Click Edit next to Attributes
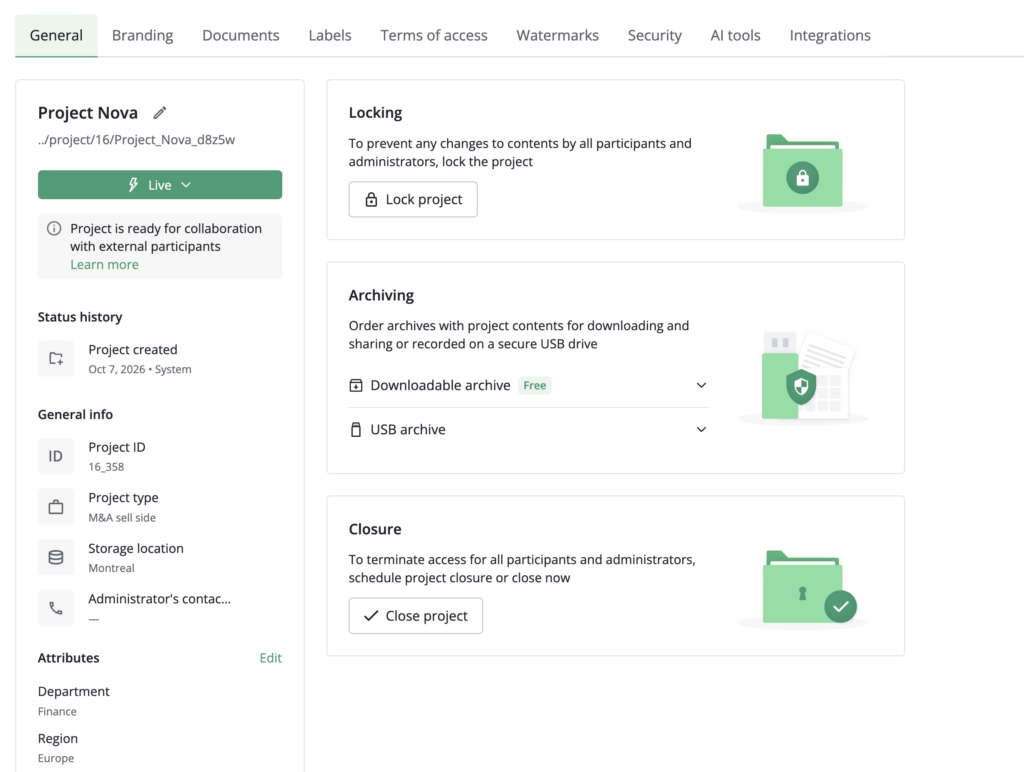Viewport: 1024px width, 772px height. coord(270,658)
